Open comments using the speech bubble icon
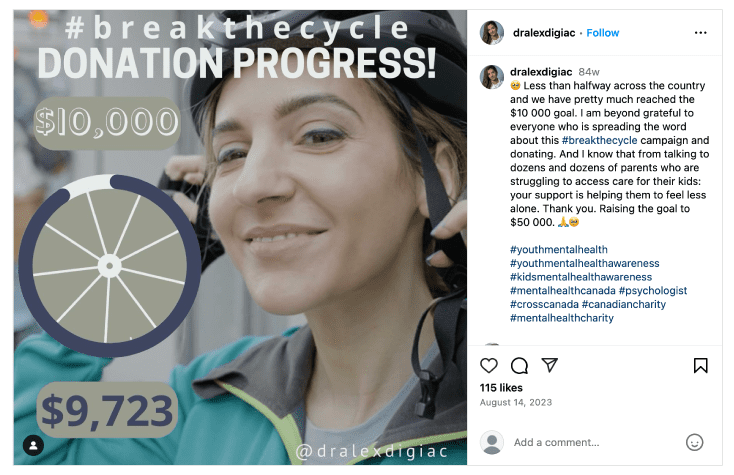734x475 pixels. pyautogui.click(x=519, y=365)
